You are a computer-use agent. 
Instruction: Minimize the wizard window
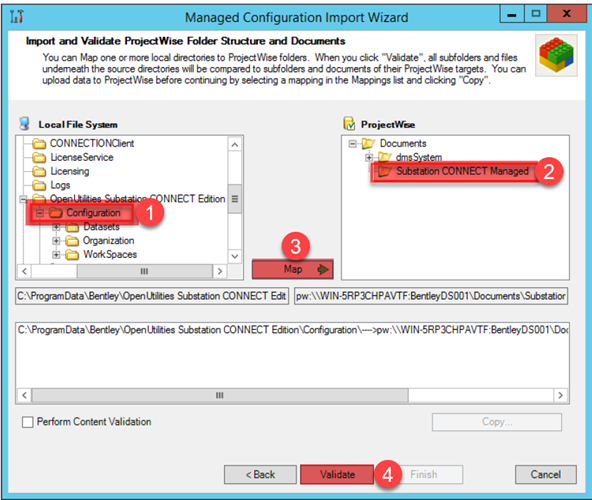(512, 14)
